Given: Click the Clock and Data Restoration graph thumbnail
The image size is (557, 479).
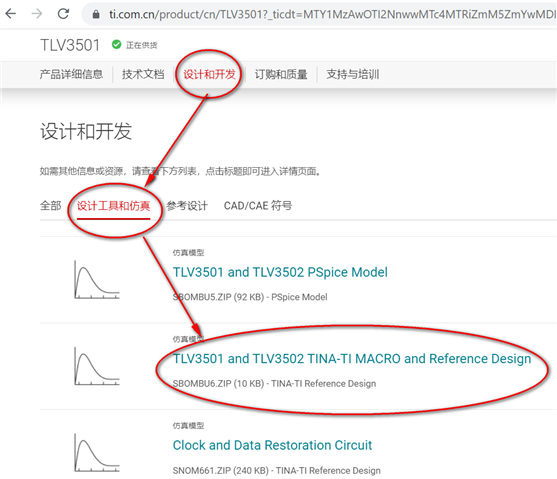Looking at the screenshot, I should click(x=97, y=452).
